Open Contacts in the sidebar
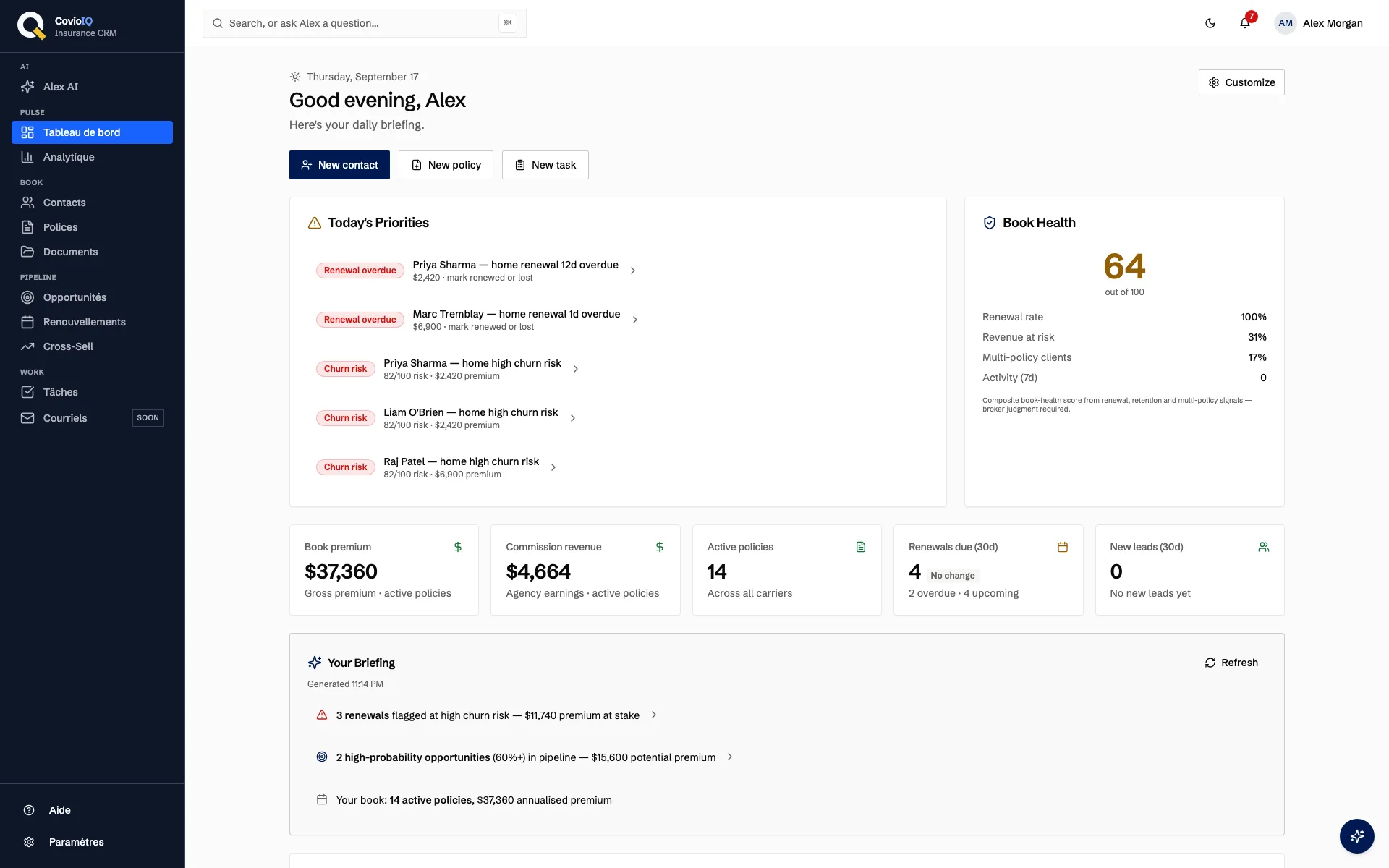The width and height of the screenshot is (1389, 868). tap(92, 203)
